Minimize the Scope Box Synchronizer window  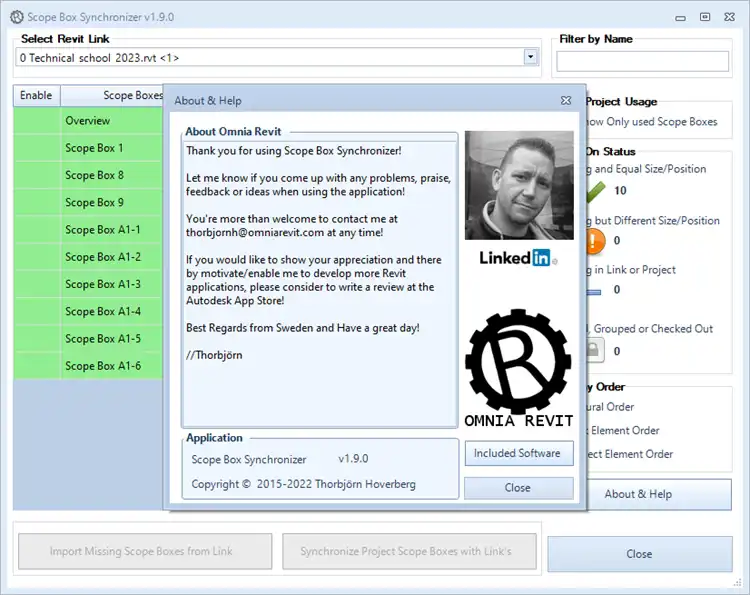coord(680,18)
